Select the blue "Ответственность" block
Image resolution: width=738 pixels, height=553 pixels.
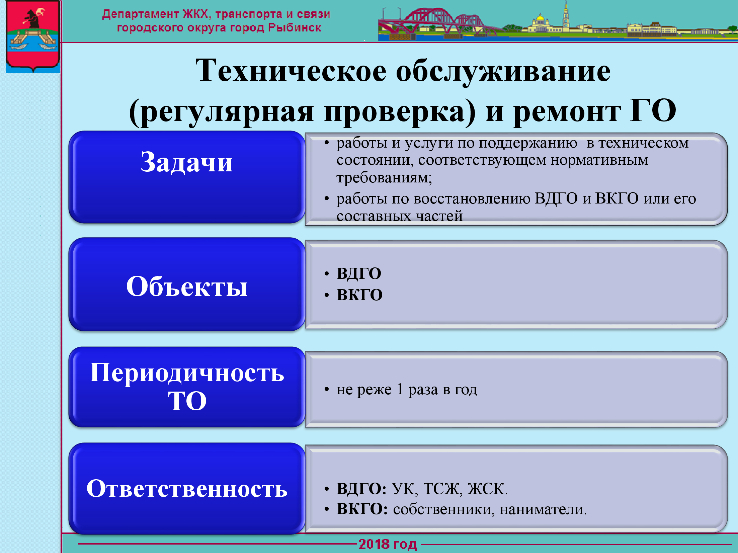pos(187,488)
